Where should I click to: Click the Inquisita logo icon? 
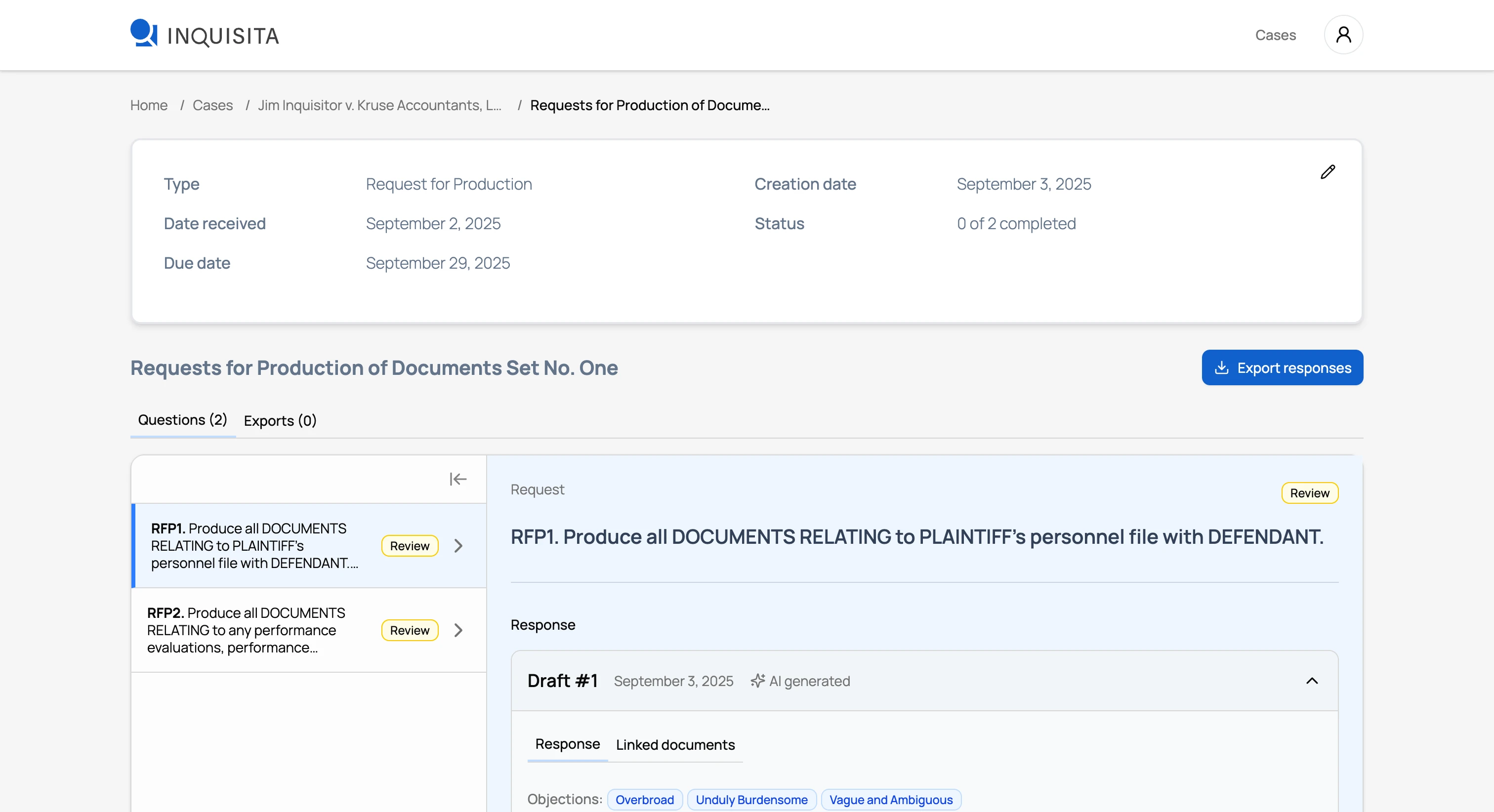pos(143,33)
